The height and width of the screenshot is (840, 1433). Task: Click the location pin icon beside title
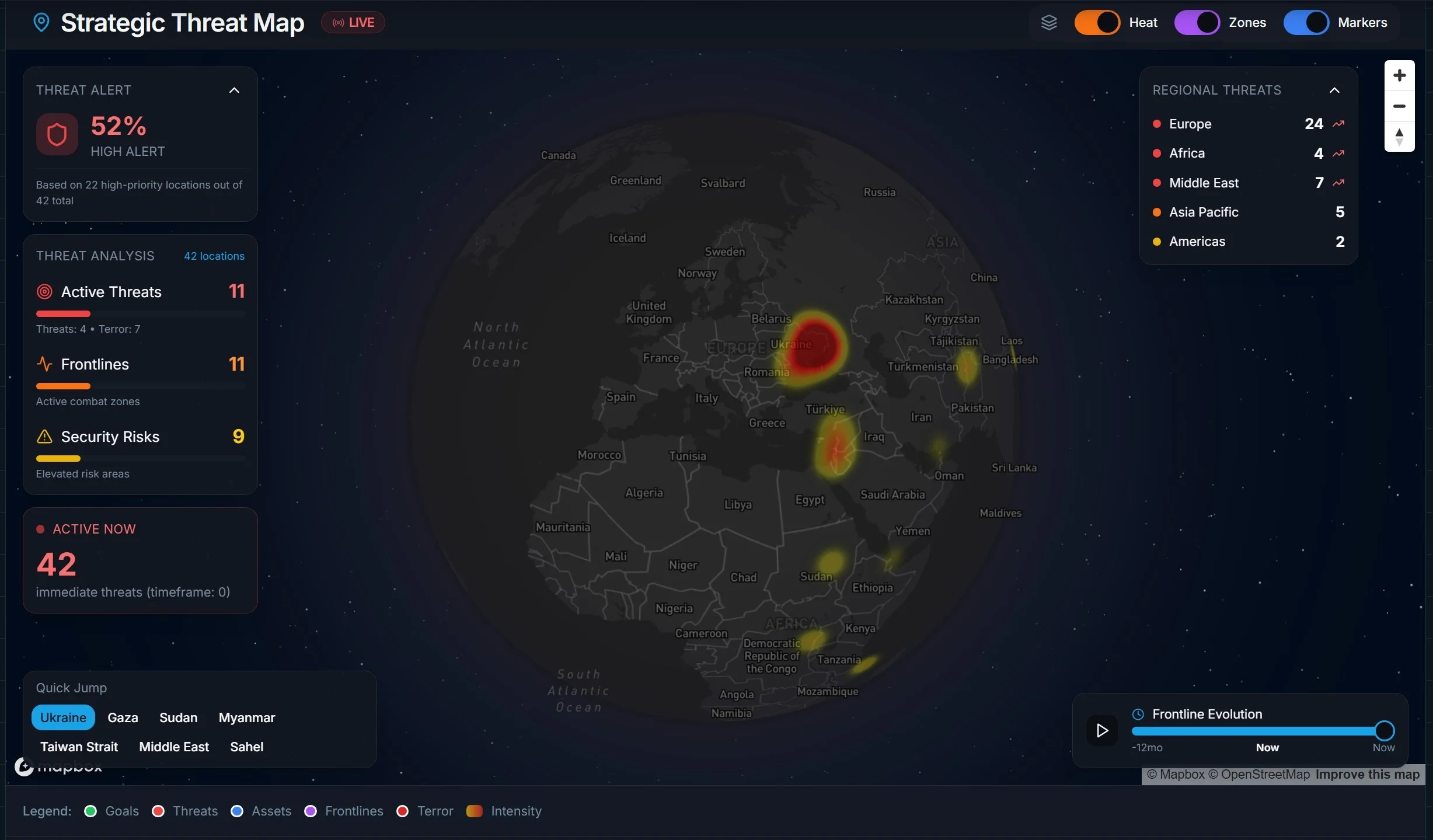coord(41,23)
